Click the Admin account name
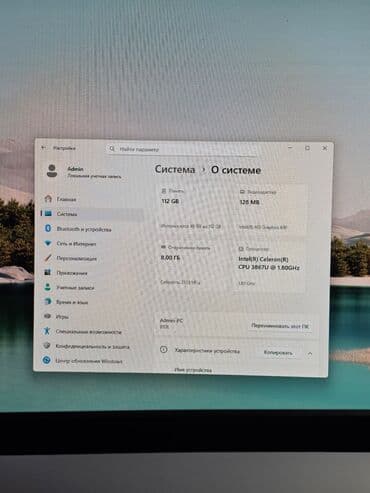Viewport: 370px width, 493px height. point(75,169)
